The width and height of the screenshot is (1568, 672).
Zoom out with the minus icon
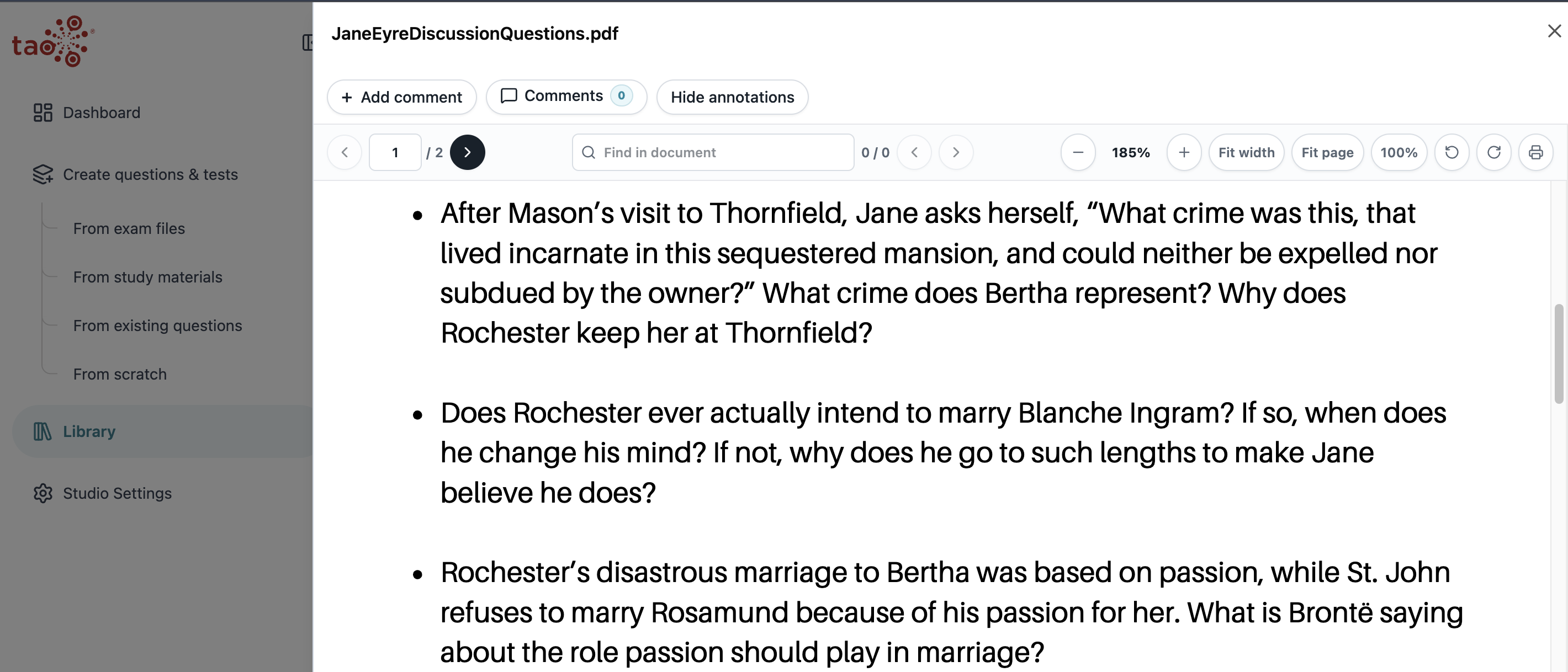click(1078, 152)
